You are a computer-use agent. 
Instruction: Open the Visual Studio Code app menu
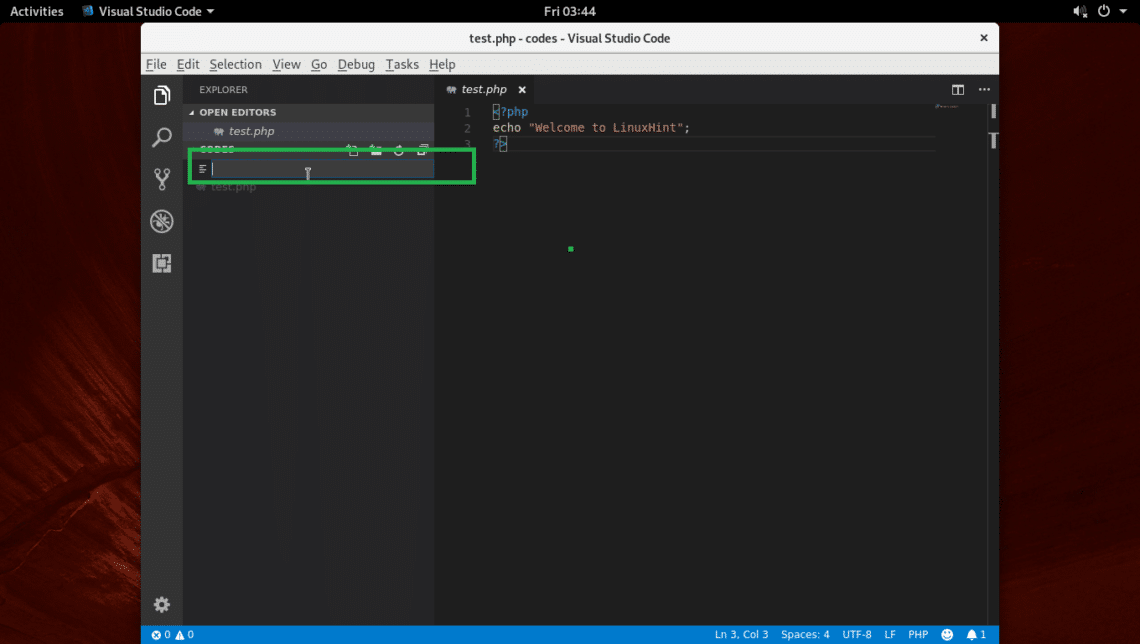tap(148, 11)
